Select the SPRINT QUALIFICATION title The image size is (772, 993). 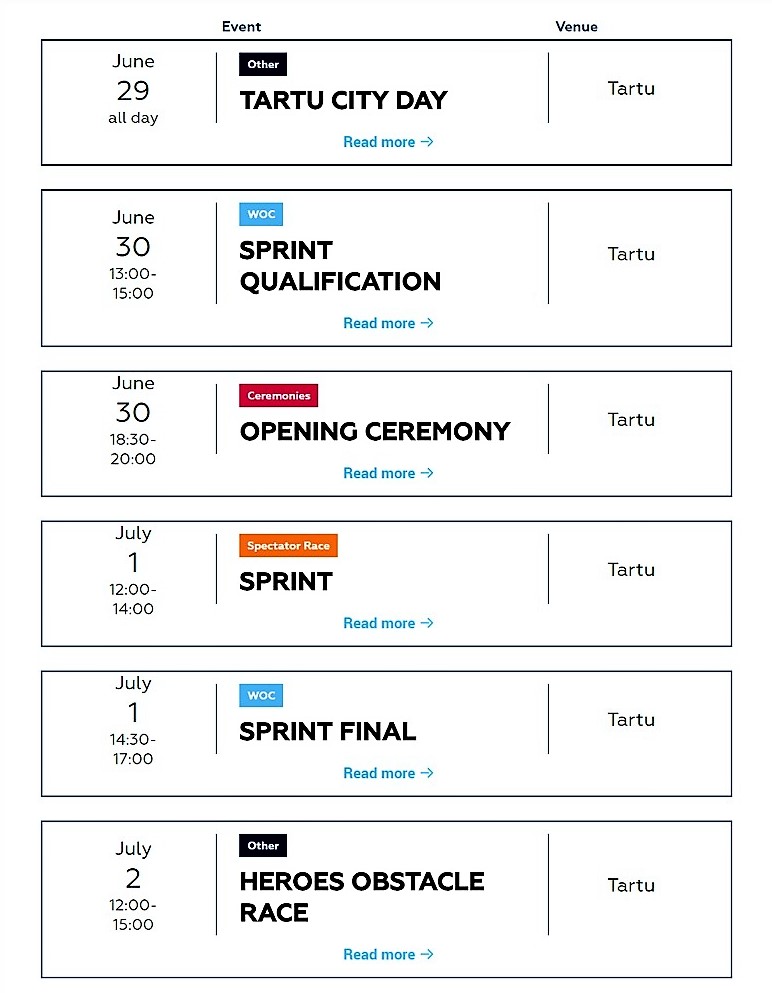pyautogui.click(x=340, y=266)
